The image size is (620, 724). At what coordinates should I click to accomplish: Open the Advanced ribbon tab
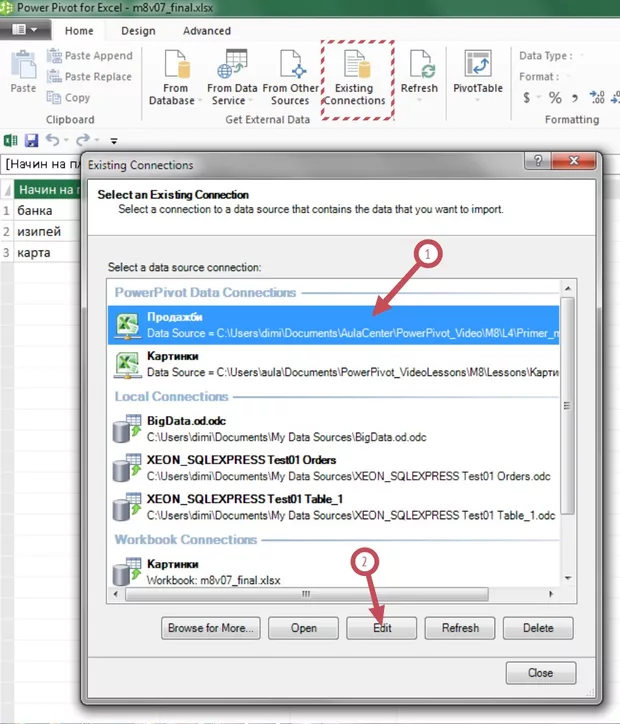206,31
